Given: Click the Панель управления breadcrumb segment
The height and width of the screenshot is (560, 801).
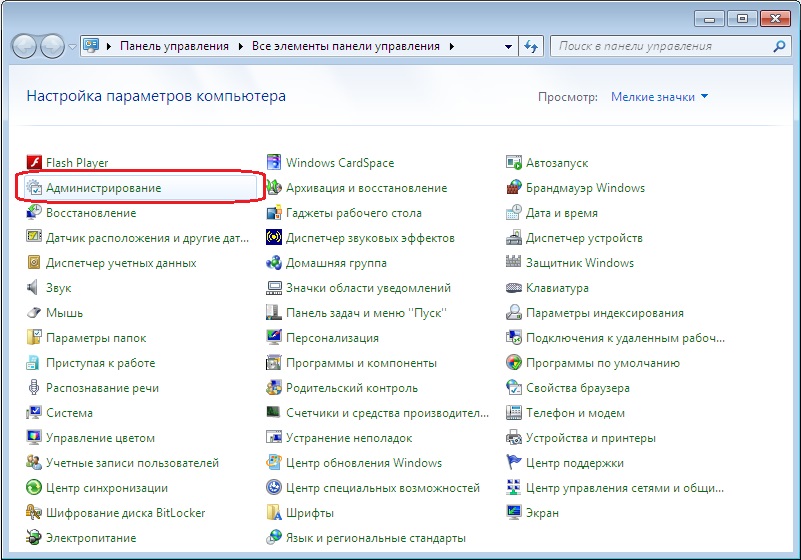Looking at the screenshot, I should [174, 46].
